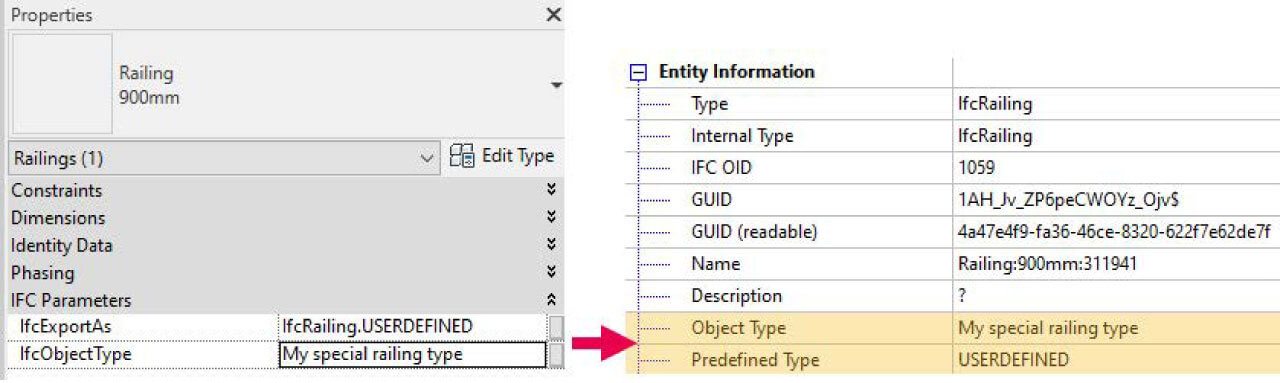Click the Description value question mark
This screenshot has width=1280, height=383.
[962, 296]
